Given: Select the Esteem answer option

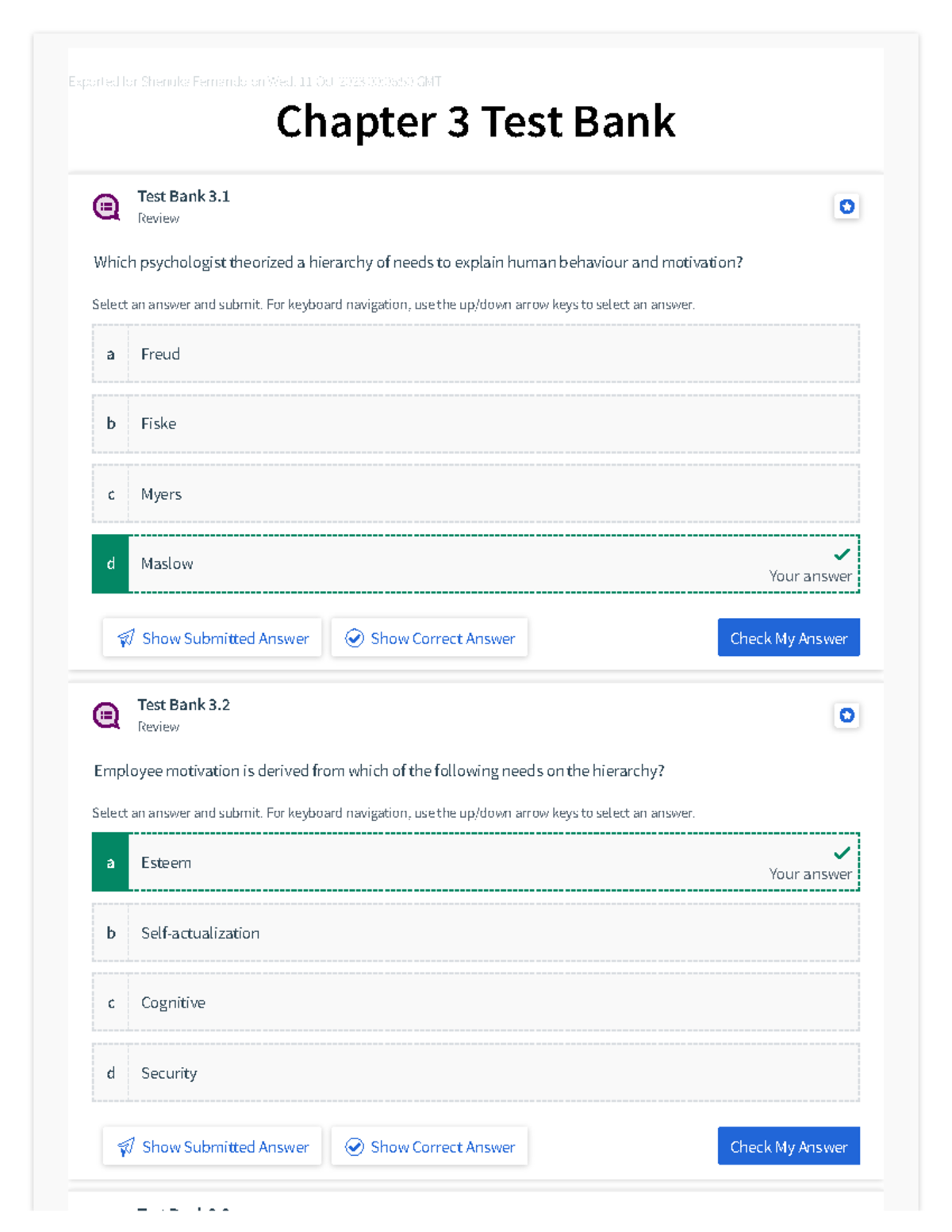Looking at the screenshot, I should (x=476, y=862).
